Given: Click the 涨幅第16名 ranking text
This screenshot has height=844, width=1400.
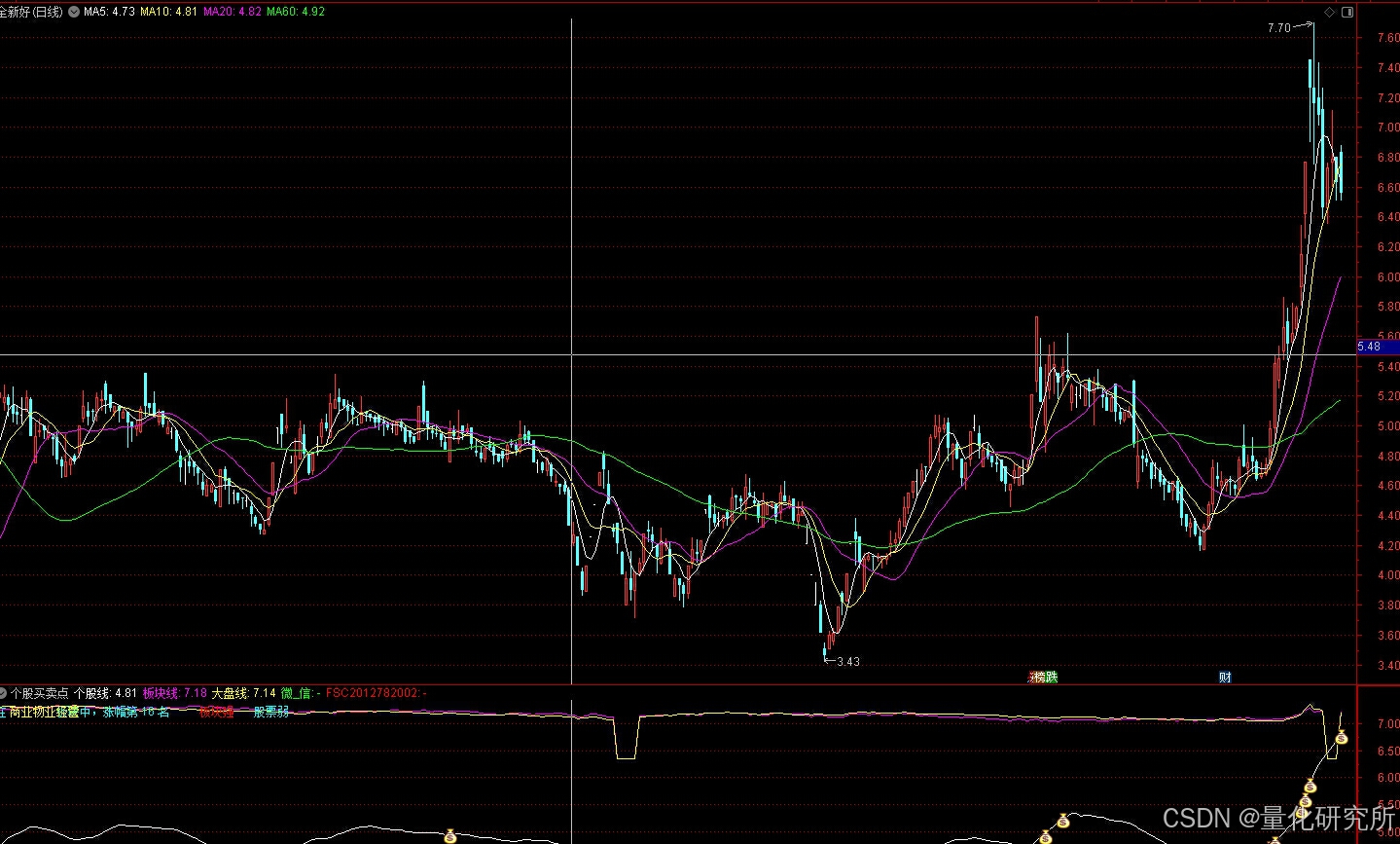Looking at the screenshot, I should 136,712.
